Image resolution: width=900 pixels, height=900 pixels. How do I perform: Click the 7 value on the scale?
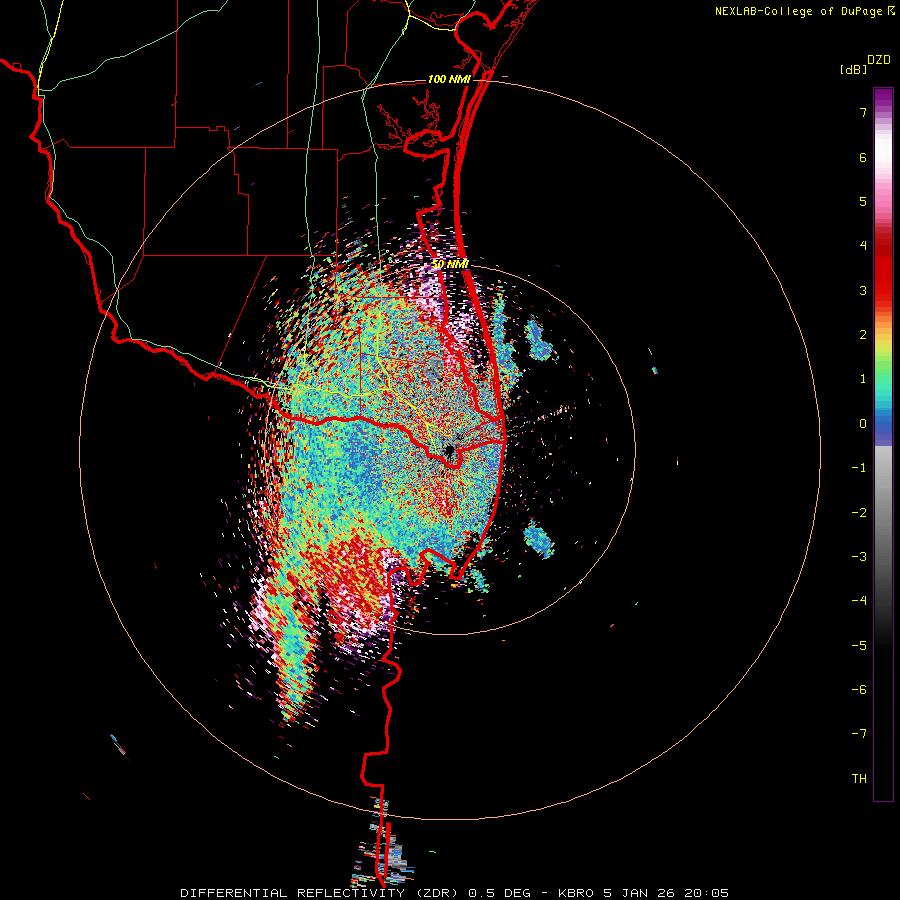[x=863, y=112]
